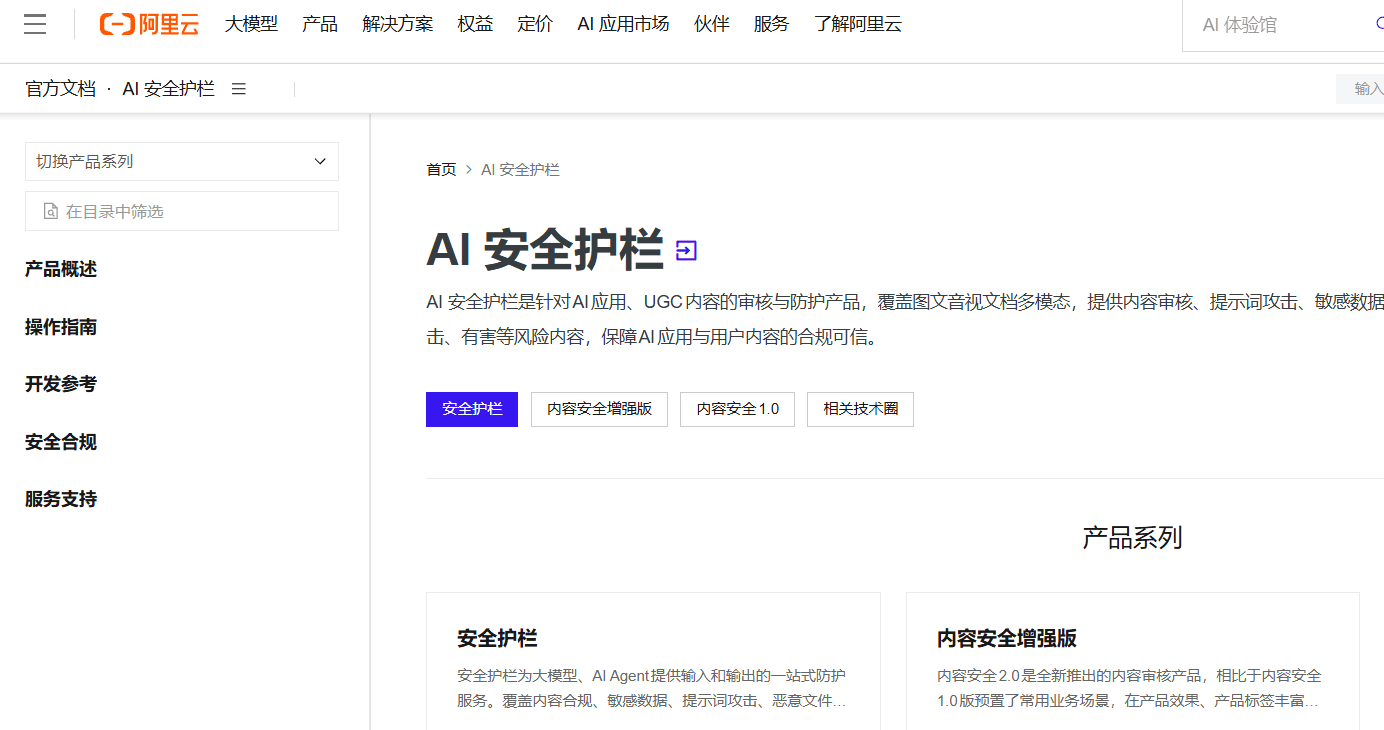Expand the 切换产品系列 dropdown
The image size is (1384, 730).
point(182,161)
